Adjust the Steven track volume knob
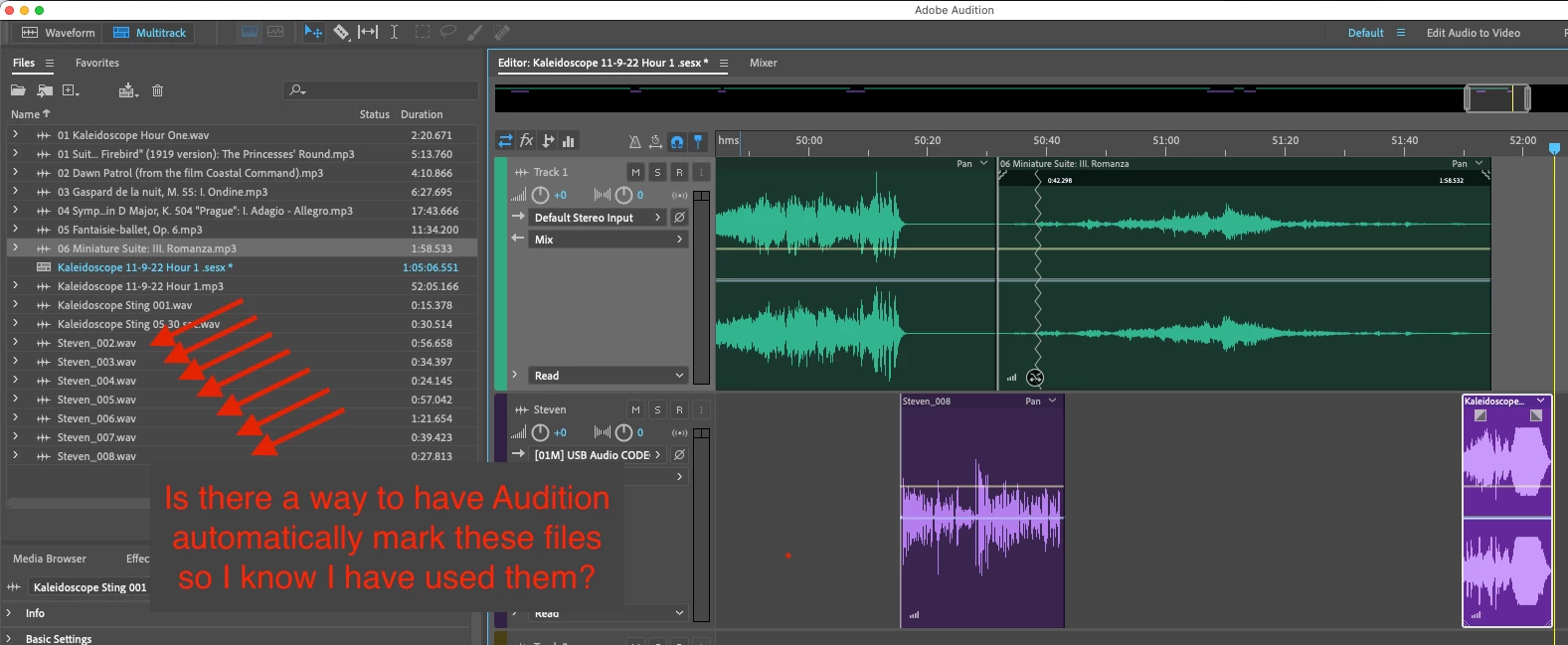1568x645 pixels. pos(540,432)
